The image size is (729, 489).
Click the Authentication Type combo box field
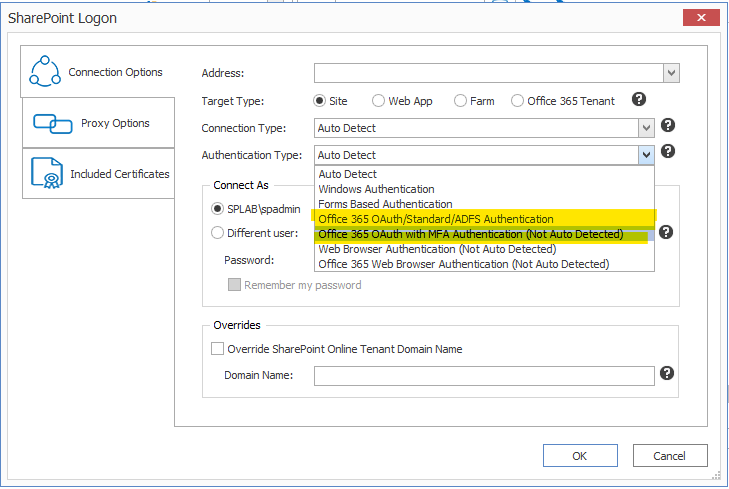pos(484,155)
